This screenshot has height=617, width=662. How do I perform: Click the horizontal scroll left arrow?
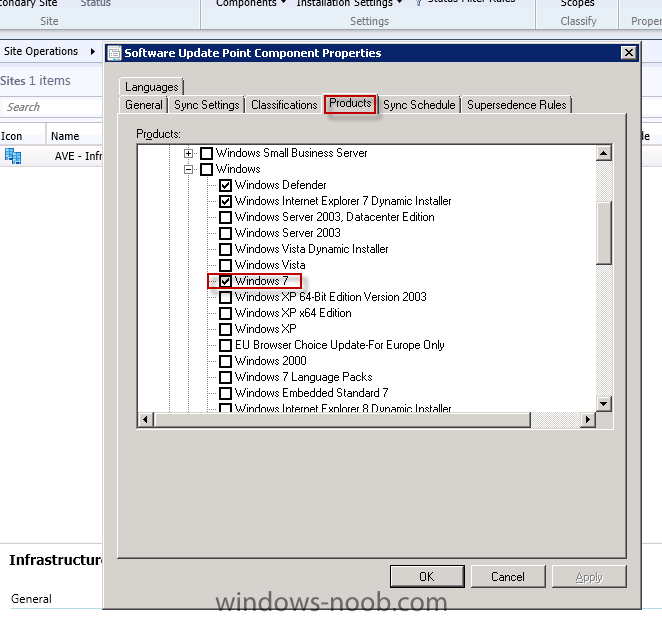coord(146,420)
